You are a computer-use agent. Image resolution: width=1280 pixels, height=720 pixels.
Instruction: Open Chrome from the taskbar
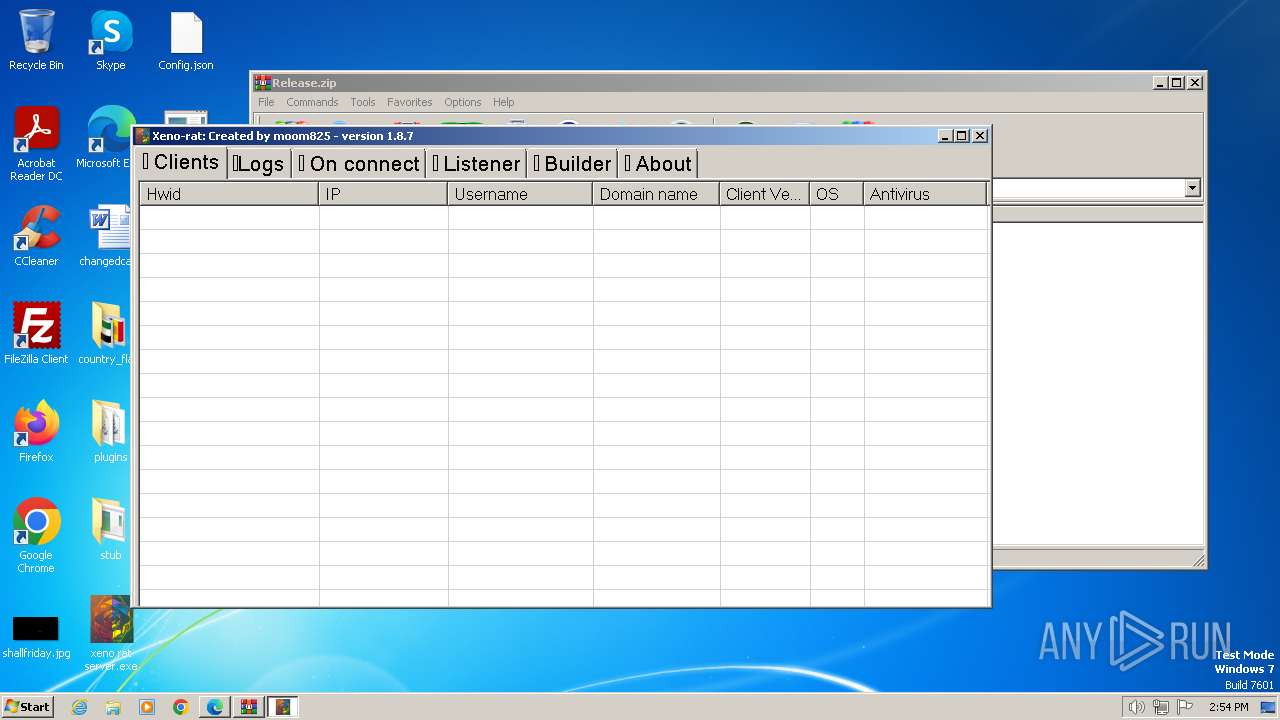point(181,707)
